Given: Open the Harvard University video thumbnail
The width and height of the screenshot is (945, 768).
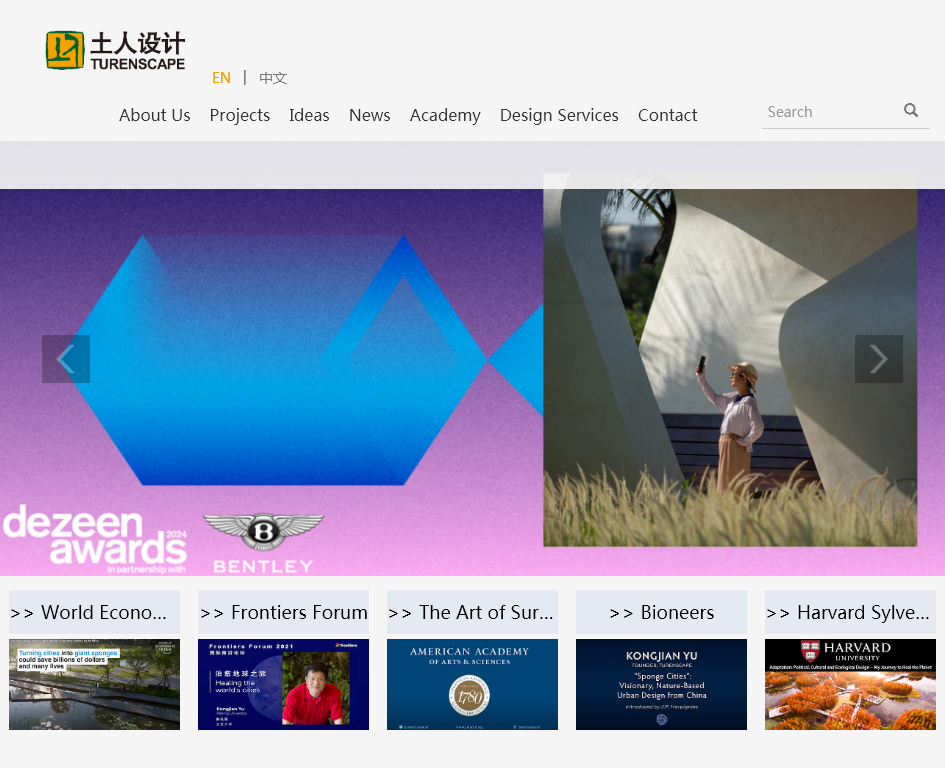Looking at the screenshot, I should pos(850,684).
